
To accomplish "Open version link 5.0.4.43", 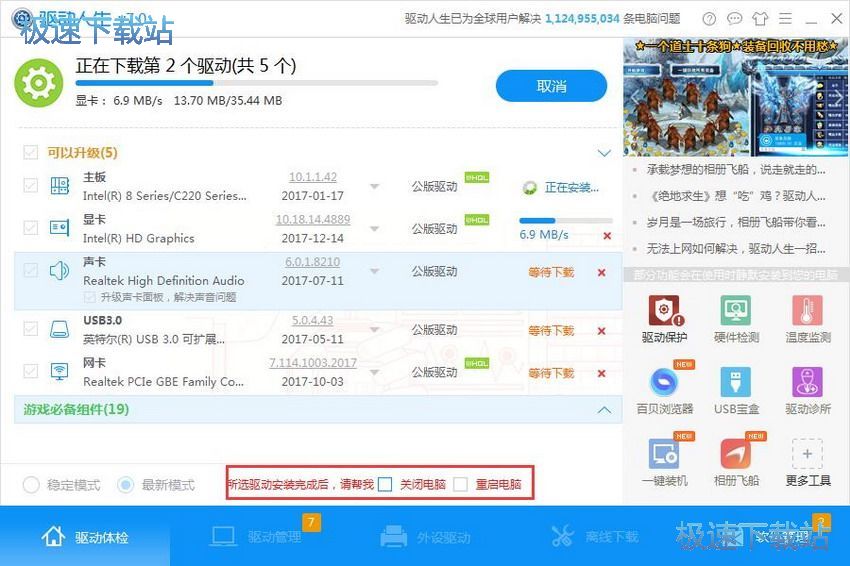I will (x=313, y=320).
